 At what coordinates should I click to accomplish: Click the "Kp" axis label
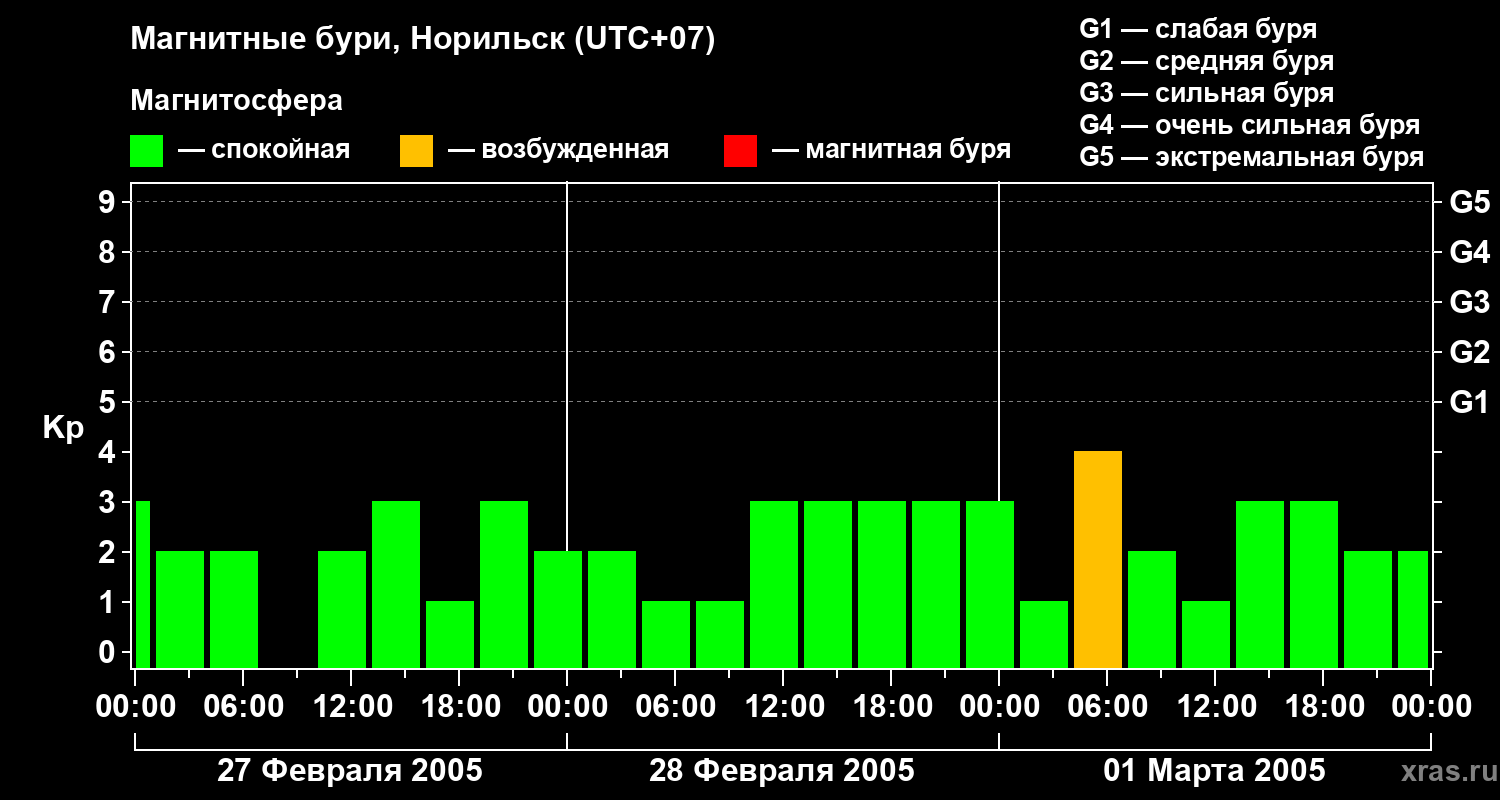(63, 428)
